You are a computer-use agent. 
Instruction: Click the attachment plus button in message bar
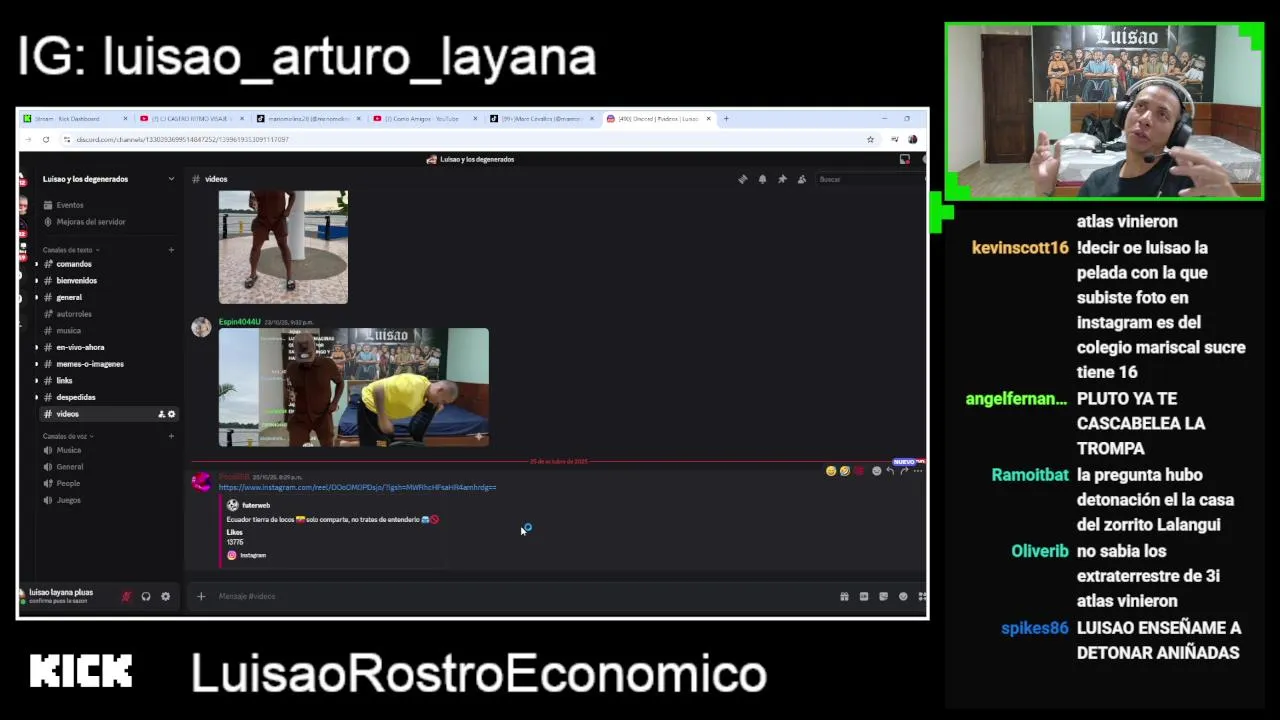201,596
